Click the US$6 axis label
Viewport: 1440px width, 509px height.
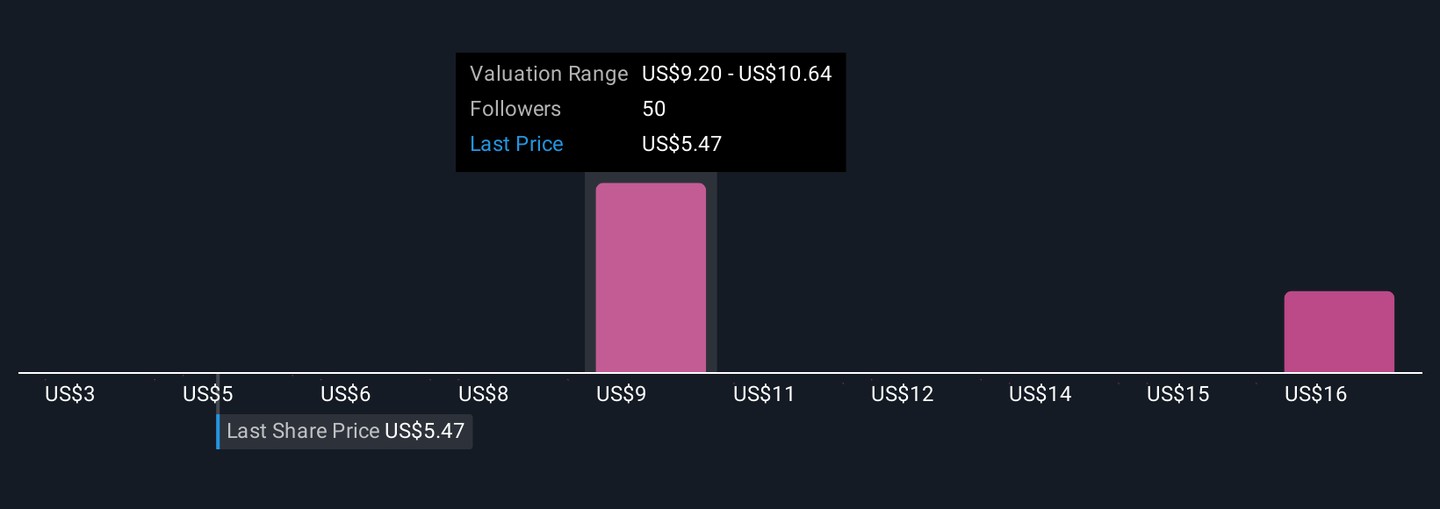[x=346, y=394]
